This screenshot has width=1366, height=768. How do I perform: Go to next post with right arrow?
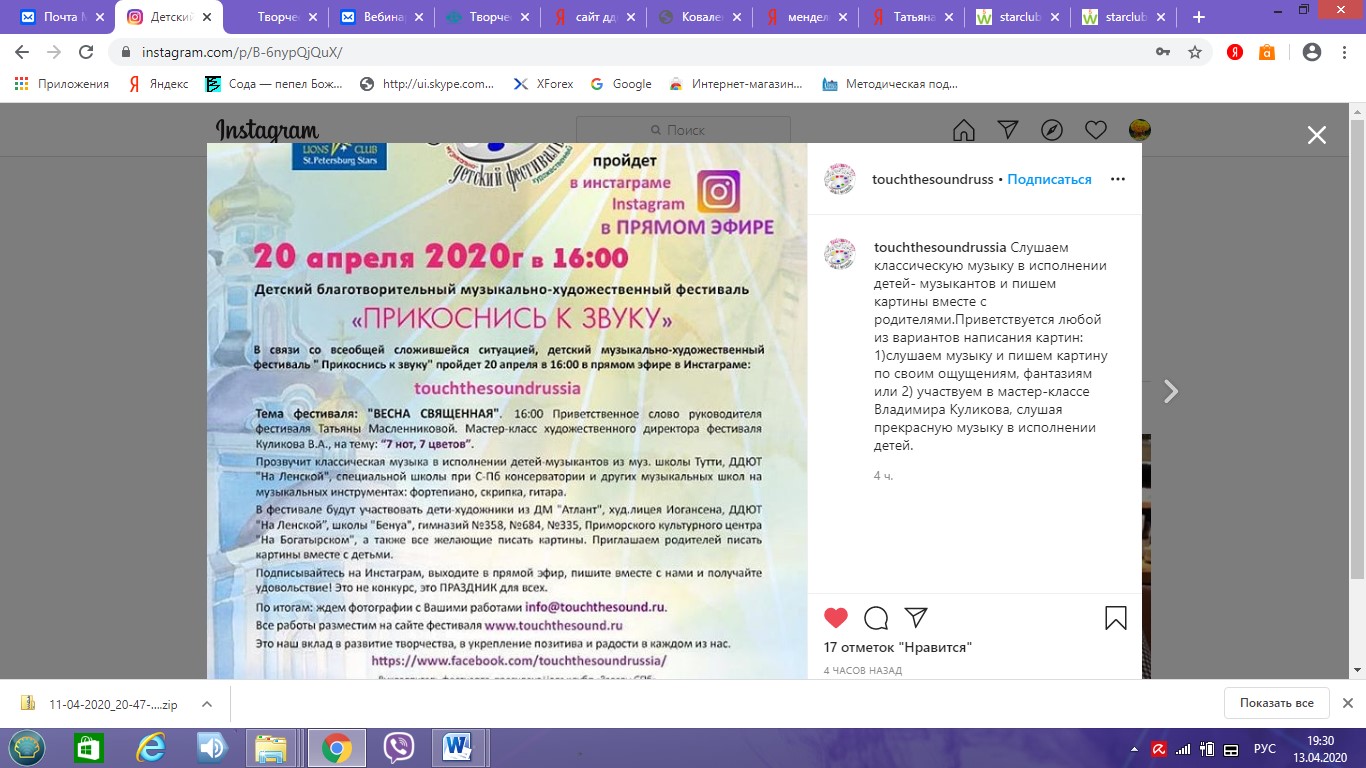pyautogui.click(x=1171, y=391)
